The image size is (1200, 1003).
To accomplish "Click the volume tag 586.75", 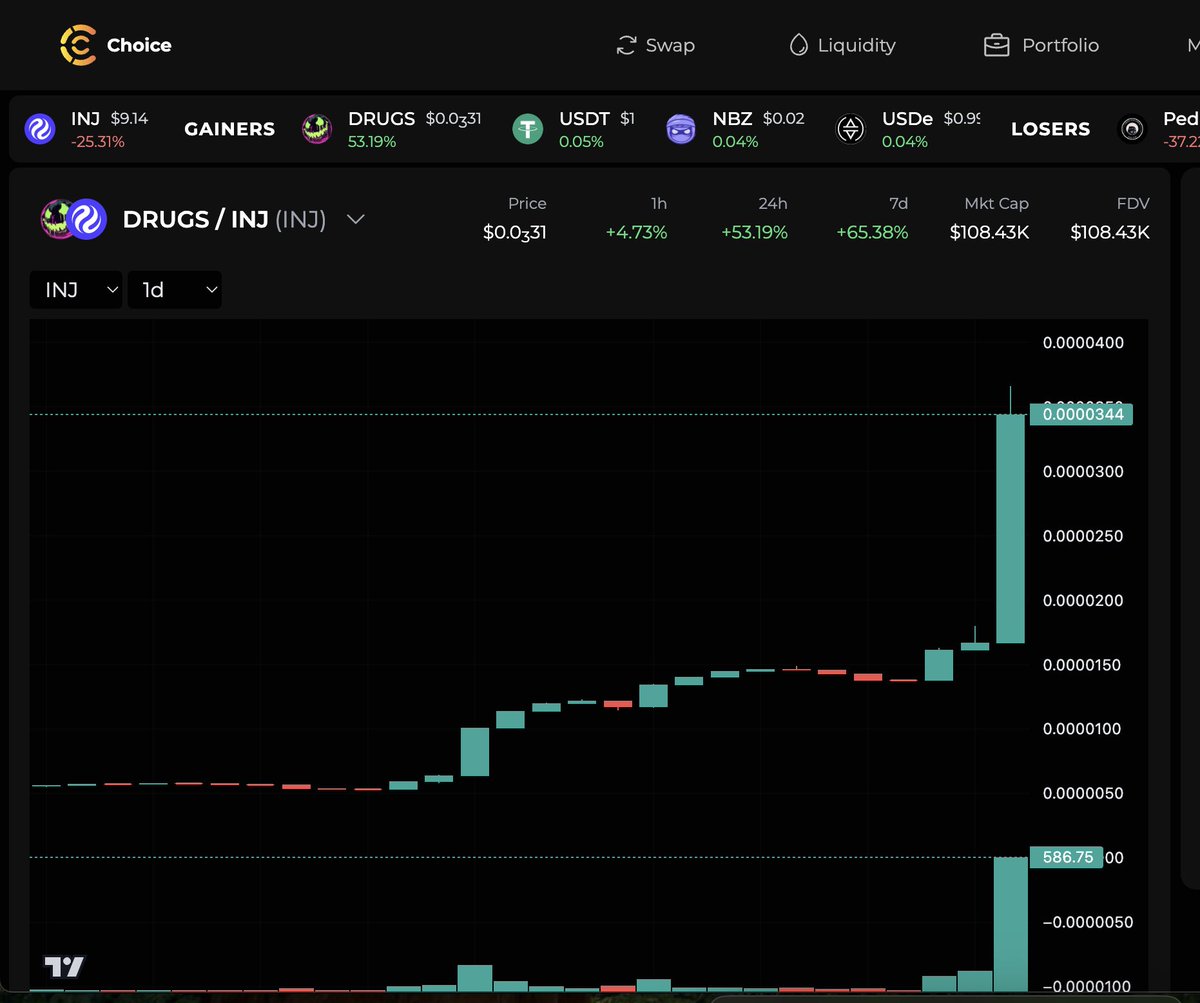I will [1066, 857].
